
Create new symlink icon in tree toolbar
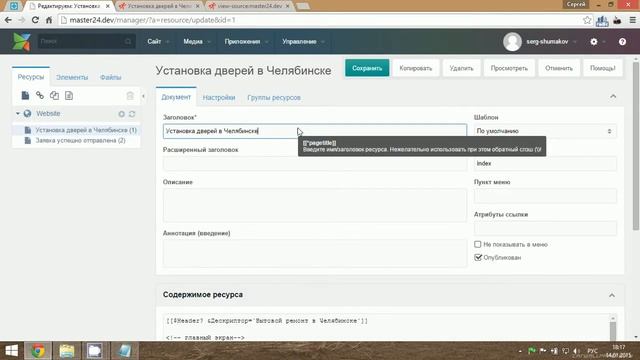coord(54,96)
